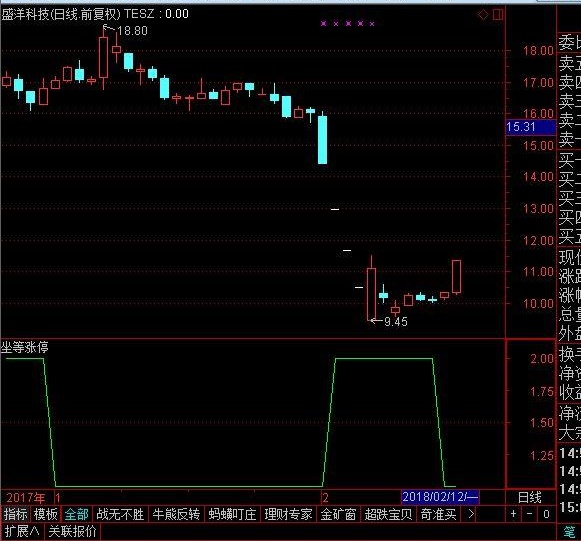Screen dimensions: 581x541
Task: Click the 2.00 indicator axis value
Action: pos(542,359)
